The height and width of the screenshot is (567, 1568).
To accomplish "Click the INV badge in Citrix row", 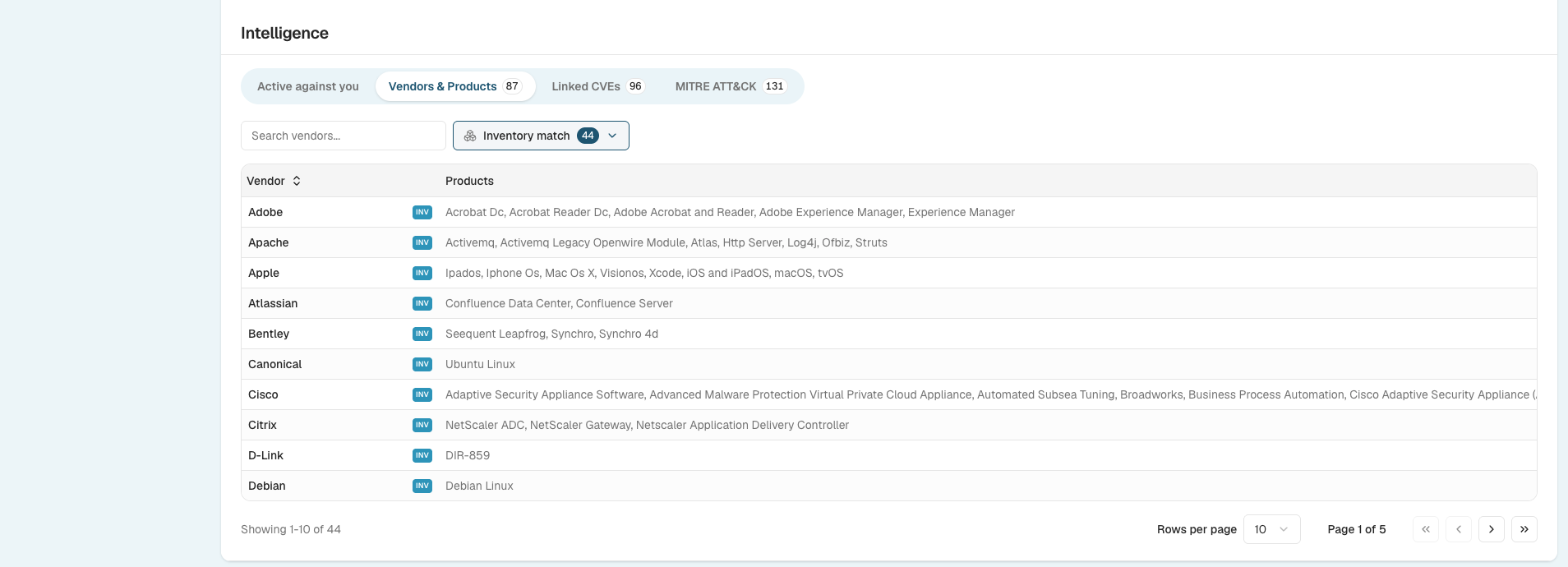I will tap(422, 425).
